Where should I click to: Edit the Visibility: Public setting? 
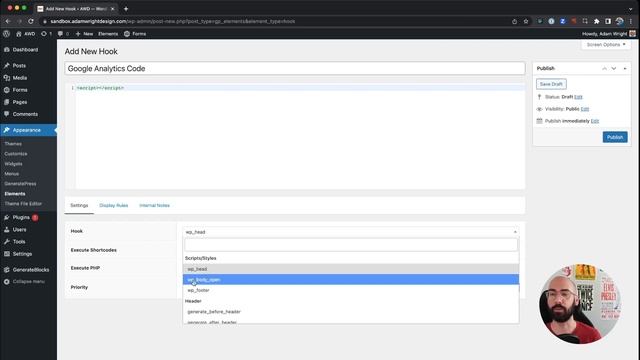pos(585,109)
